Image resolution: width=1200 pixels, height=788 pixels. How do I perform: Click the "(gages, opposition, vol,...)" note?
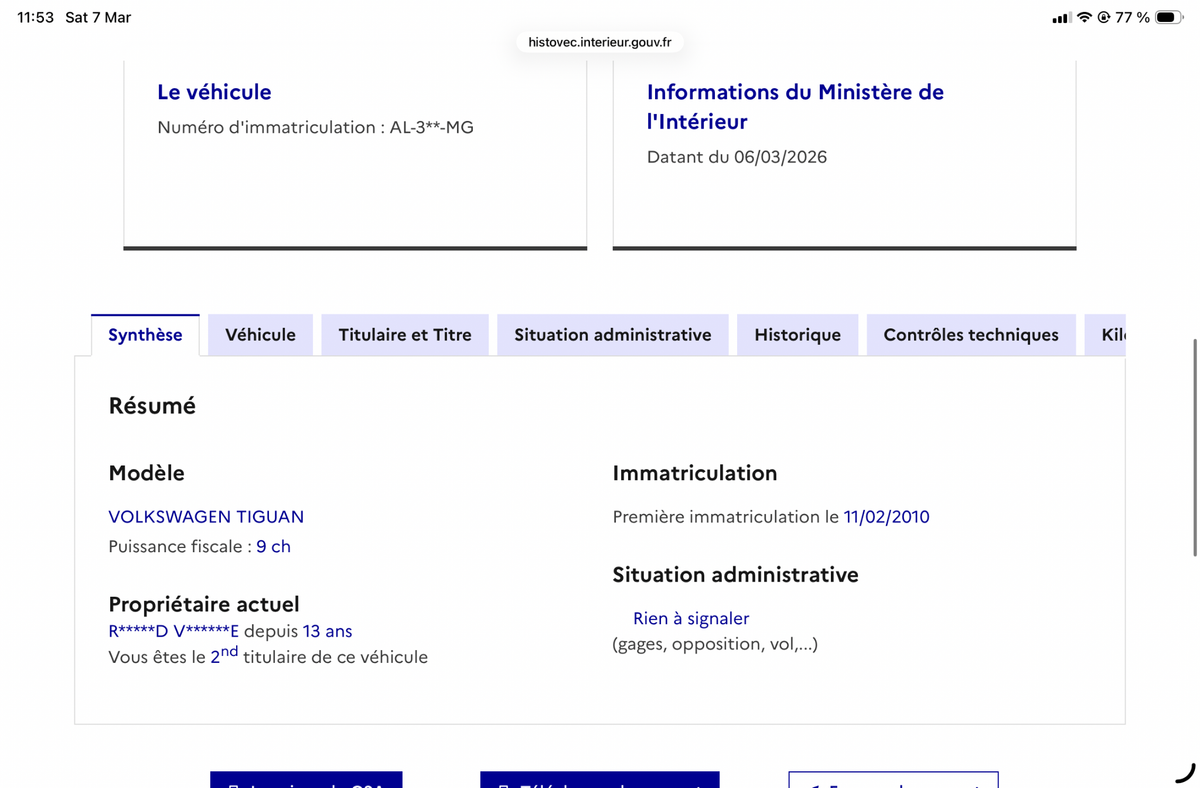(x=715, y=644)
